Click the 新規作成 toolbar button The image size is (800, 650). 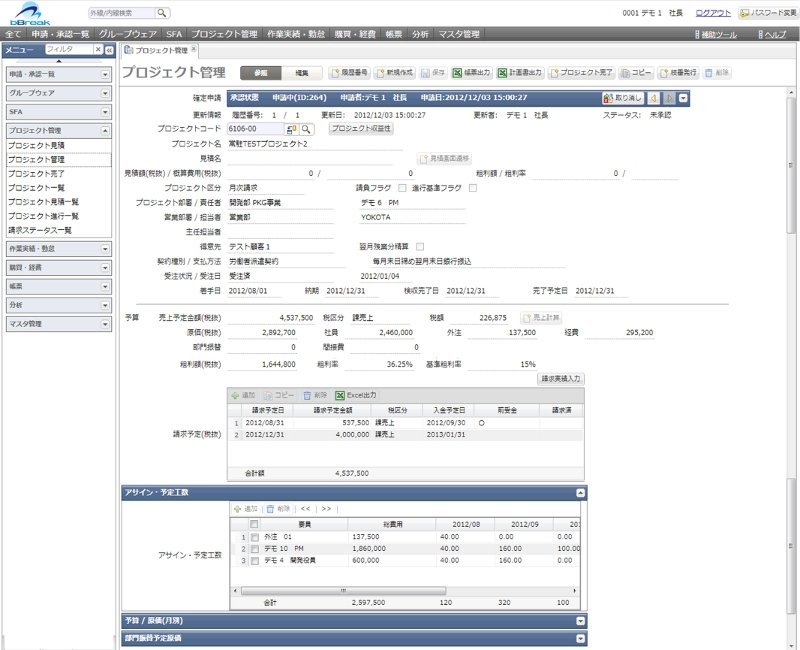394,73
